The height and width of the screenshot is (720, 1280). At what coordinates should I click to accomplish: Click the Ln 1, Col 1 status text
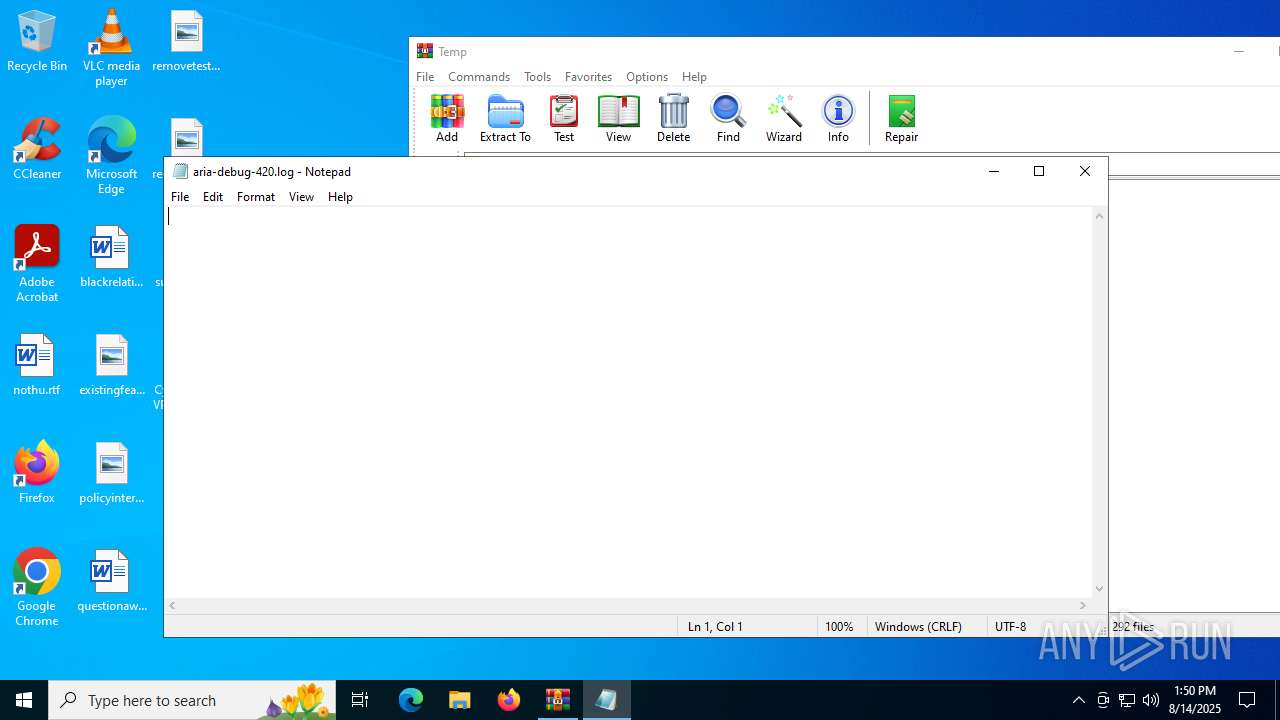coord(715,627)
